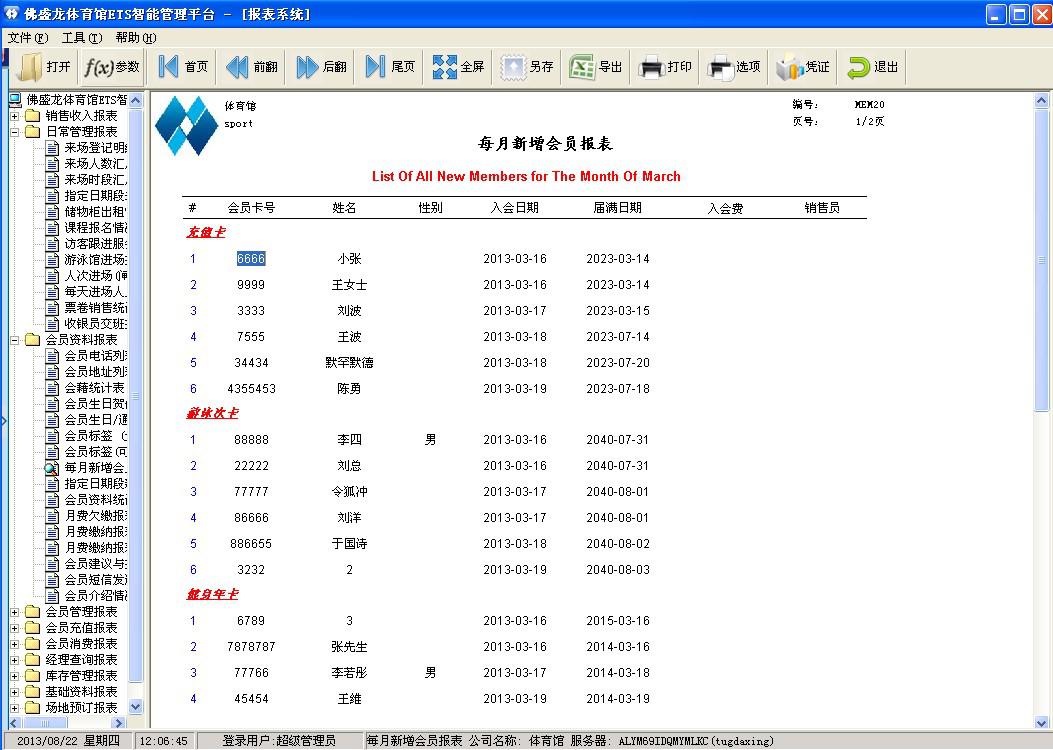The width and height of the screenshot is (1053, 750).
Task: Expand the 库存管理报表 folder
Action: (x=15, y=676)
